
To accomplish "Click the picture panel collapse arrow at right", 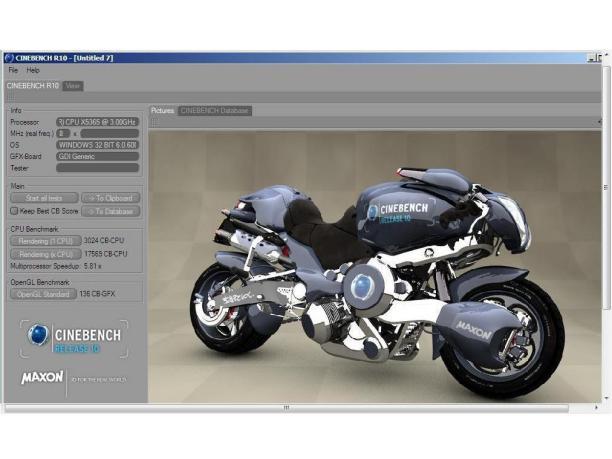I will 599,122.
